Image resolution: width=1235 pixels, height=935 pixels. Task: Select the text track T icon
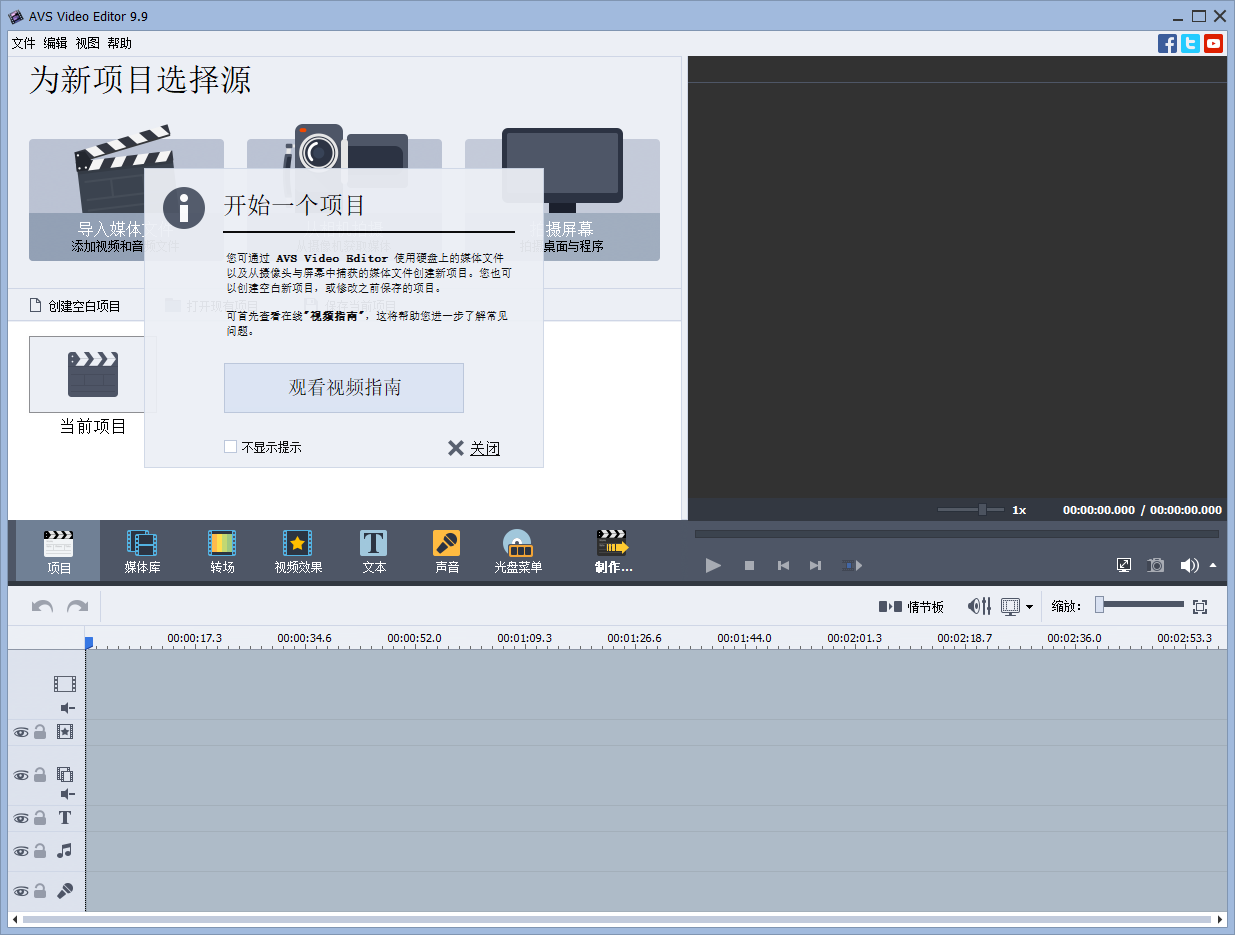(65, 818)
